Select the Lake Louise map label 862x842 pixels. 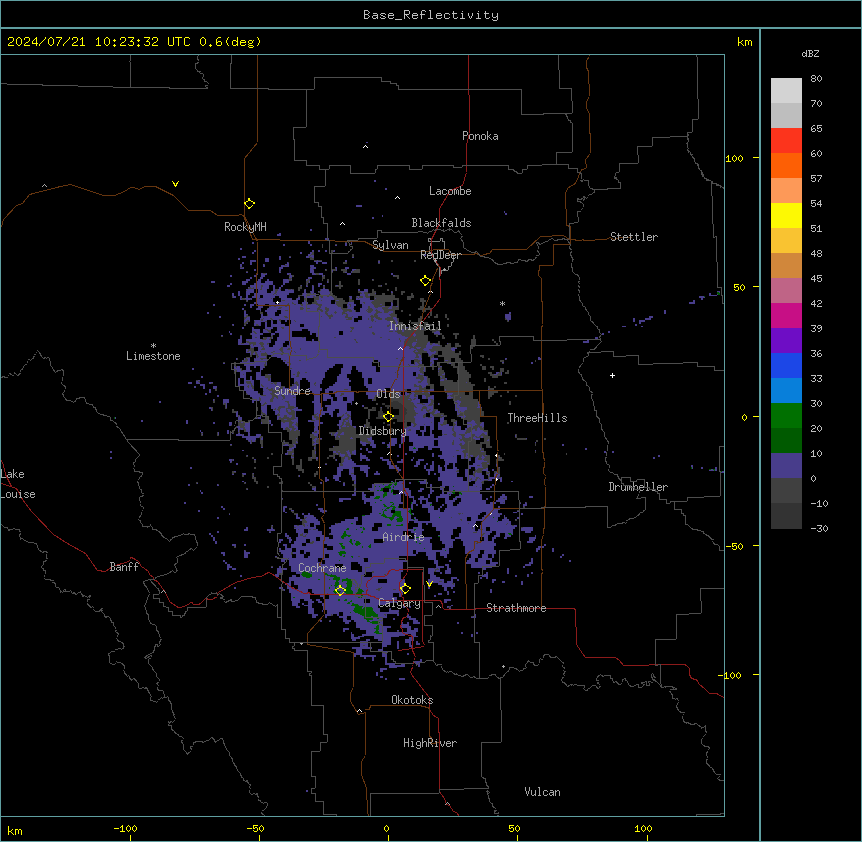tap(18, 484)
